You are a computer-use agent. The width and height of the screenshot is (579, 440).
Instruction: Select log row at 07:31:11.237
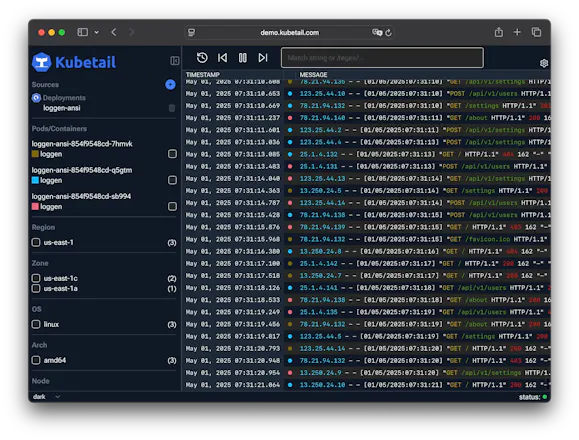[367, 118]
